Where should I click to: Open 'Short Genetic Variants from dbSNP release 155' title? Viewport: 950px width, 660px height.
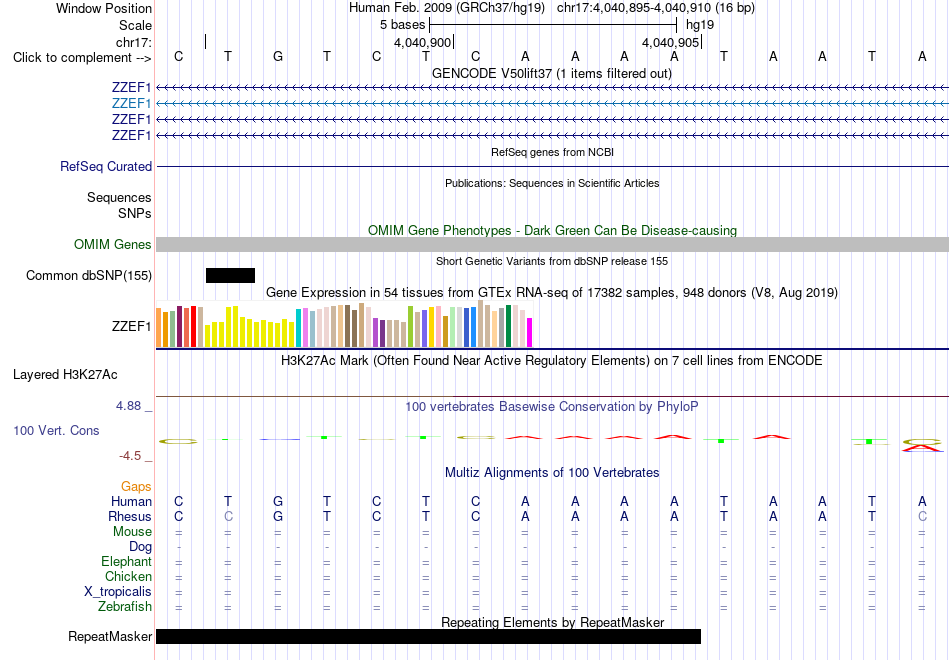click(x=552, y=261)
